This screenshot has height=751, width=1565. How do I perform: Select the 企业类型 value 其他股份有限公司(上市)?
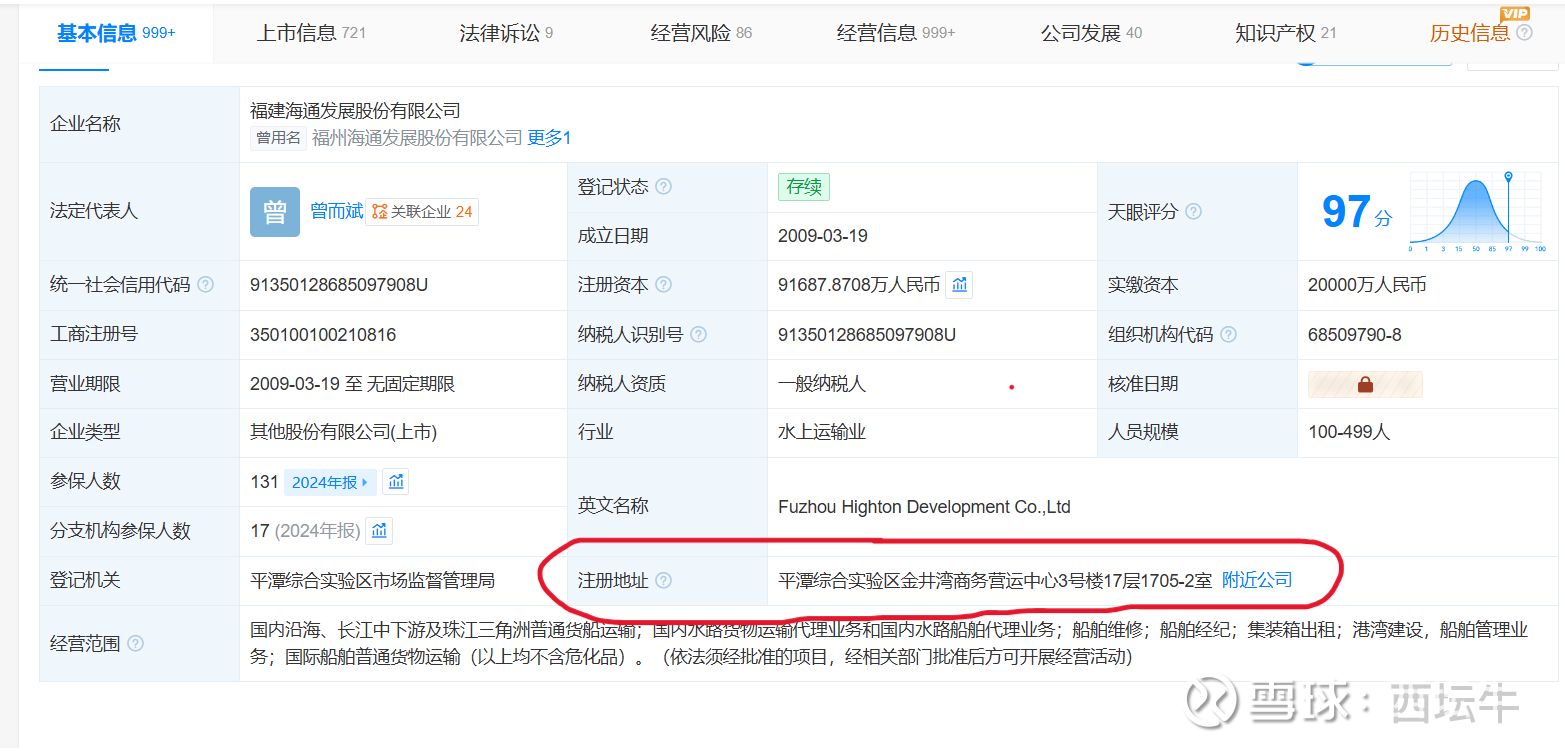pyautogui.click(x=343, y=433)
